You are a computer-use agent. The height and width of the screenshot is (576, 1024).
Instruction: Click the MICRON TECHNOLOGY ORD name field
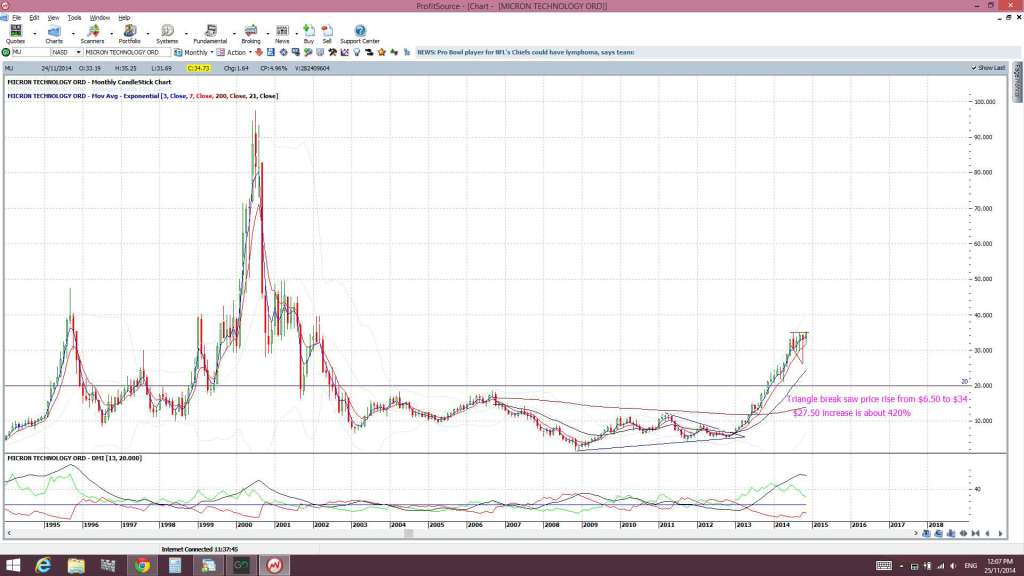click(127, 52)
